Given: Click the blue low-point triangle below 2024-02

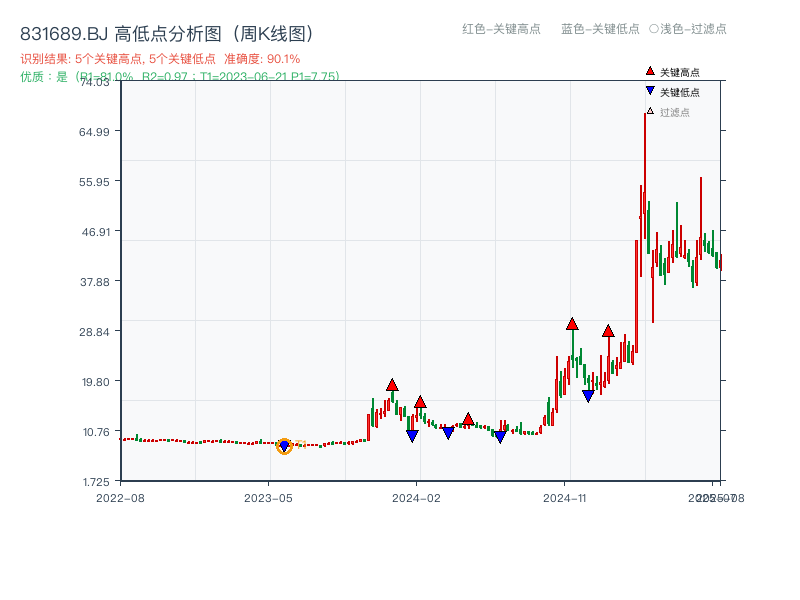Looking at the screenshot, I should click(412, 435).
